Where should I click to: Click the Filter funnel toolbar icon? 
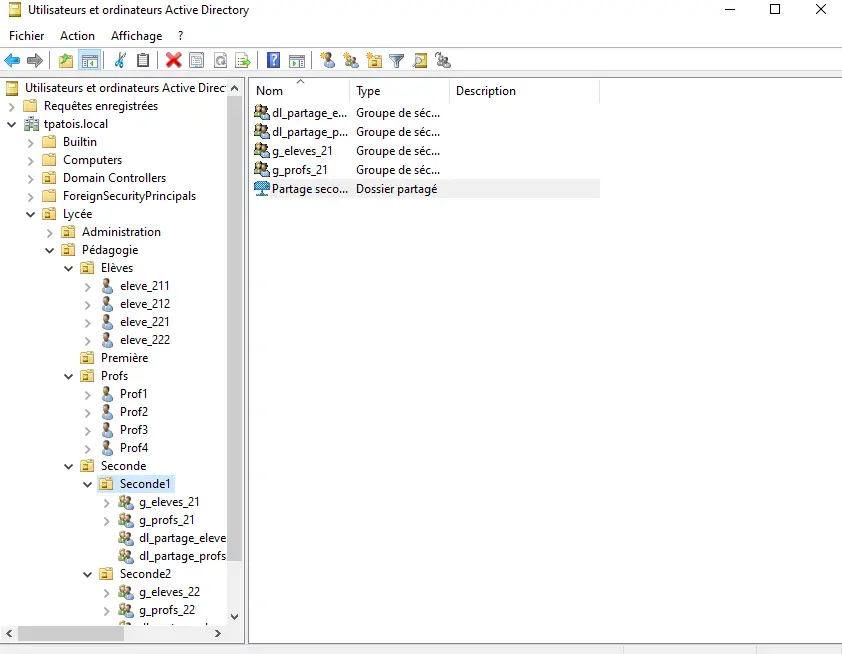(x=396, y=61)
